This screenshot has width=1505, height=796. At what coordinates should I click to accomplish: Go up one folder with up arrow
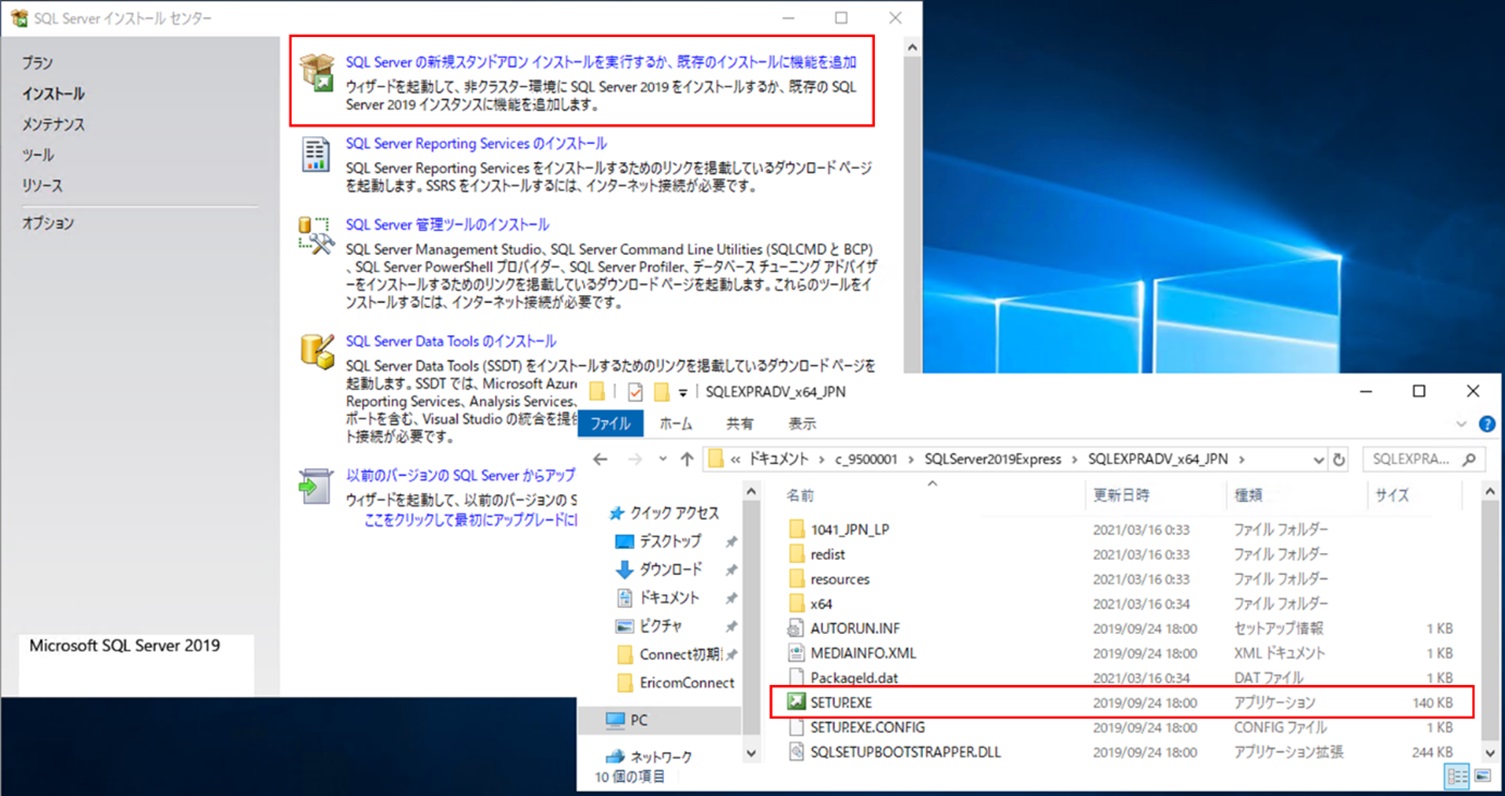point(686,460)
